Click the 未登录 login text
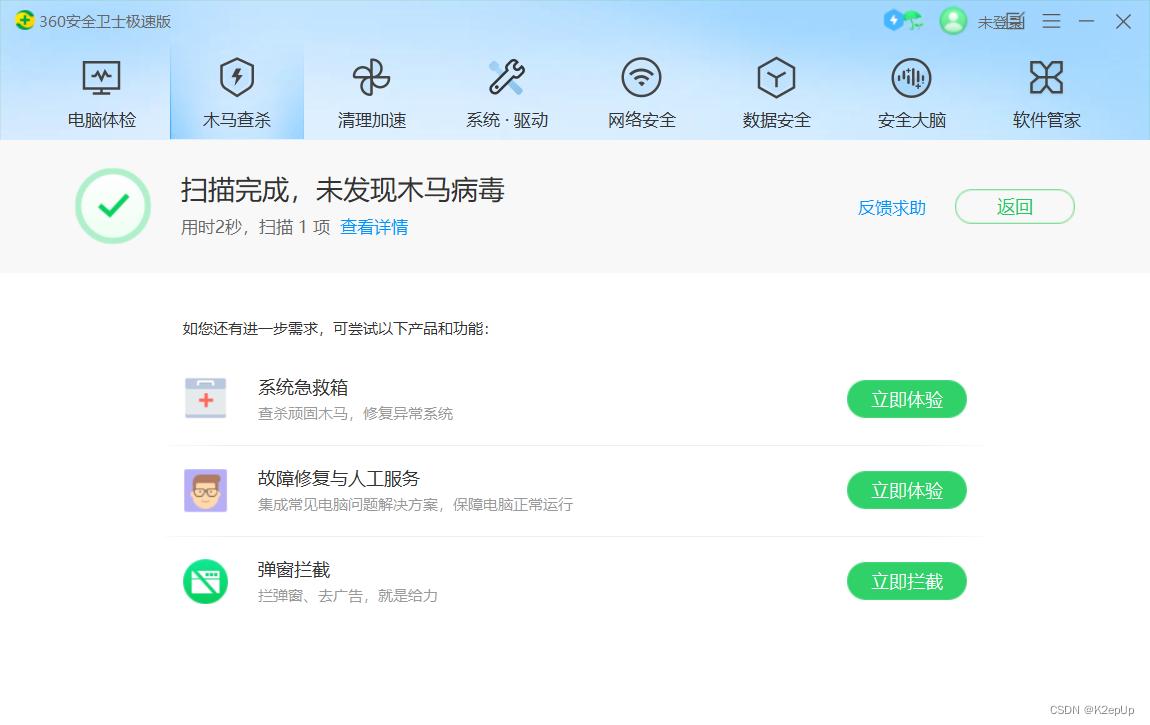Screen dimensions: 1150x725 1000,22
